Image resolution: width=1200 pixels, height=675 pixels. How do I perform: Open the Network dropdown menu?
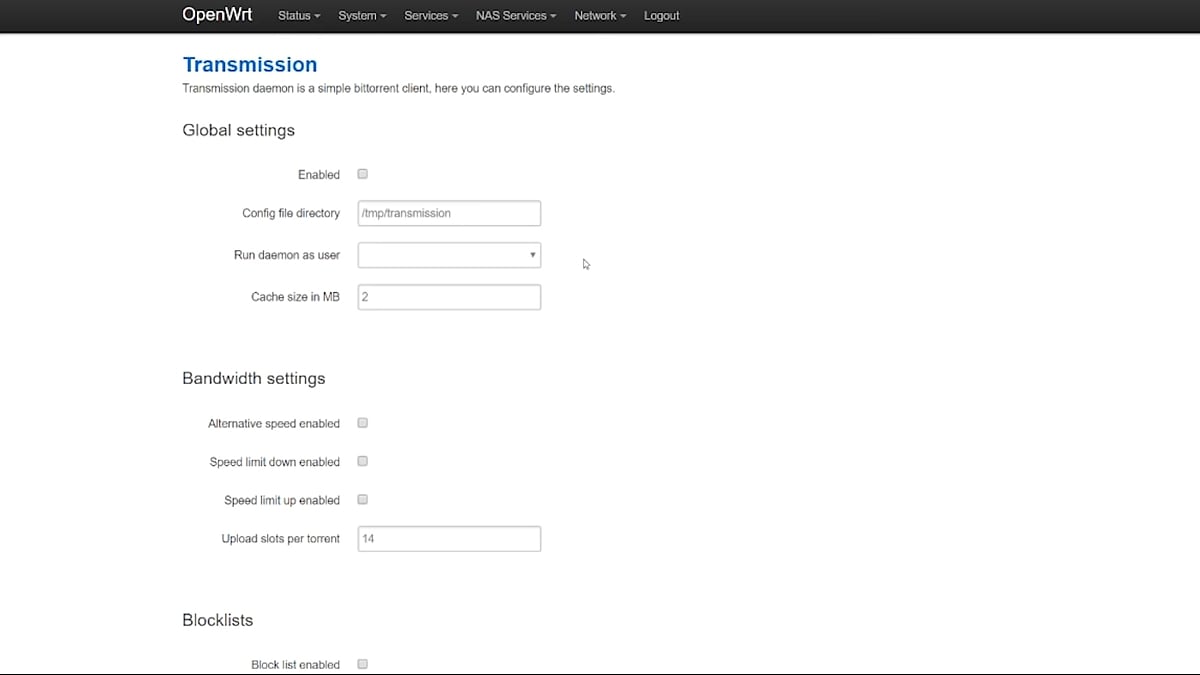point(600,16)
